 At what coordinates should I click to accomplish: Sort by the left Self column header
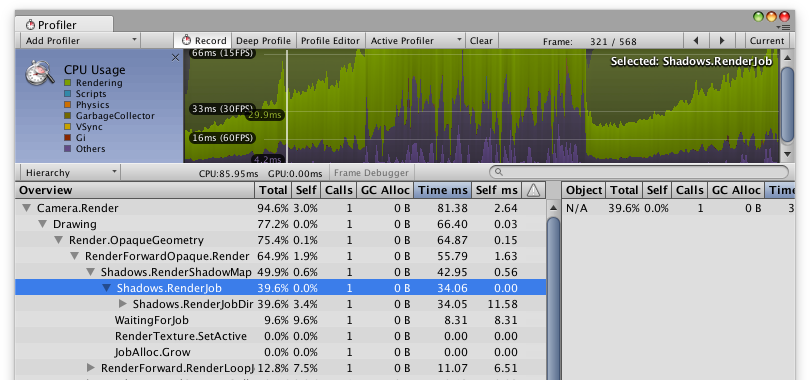[306, 191]
